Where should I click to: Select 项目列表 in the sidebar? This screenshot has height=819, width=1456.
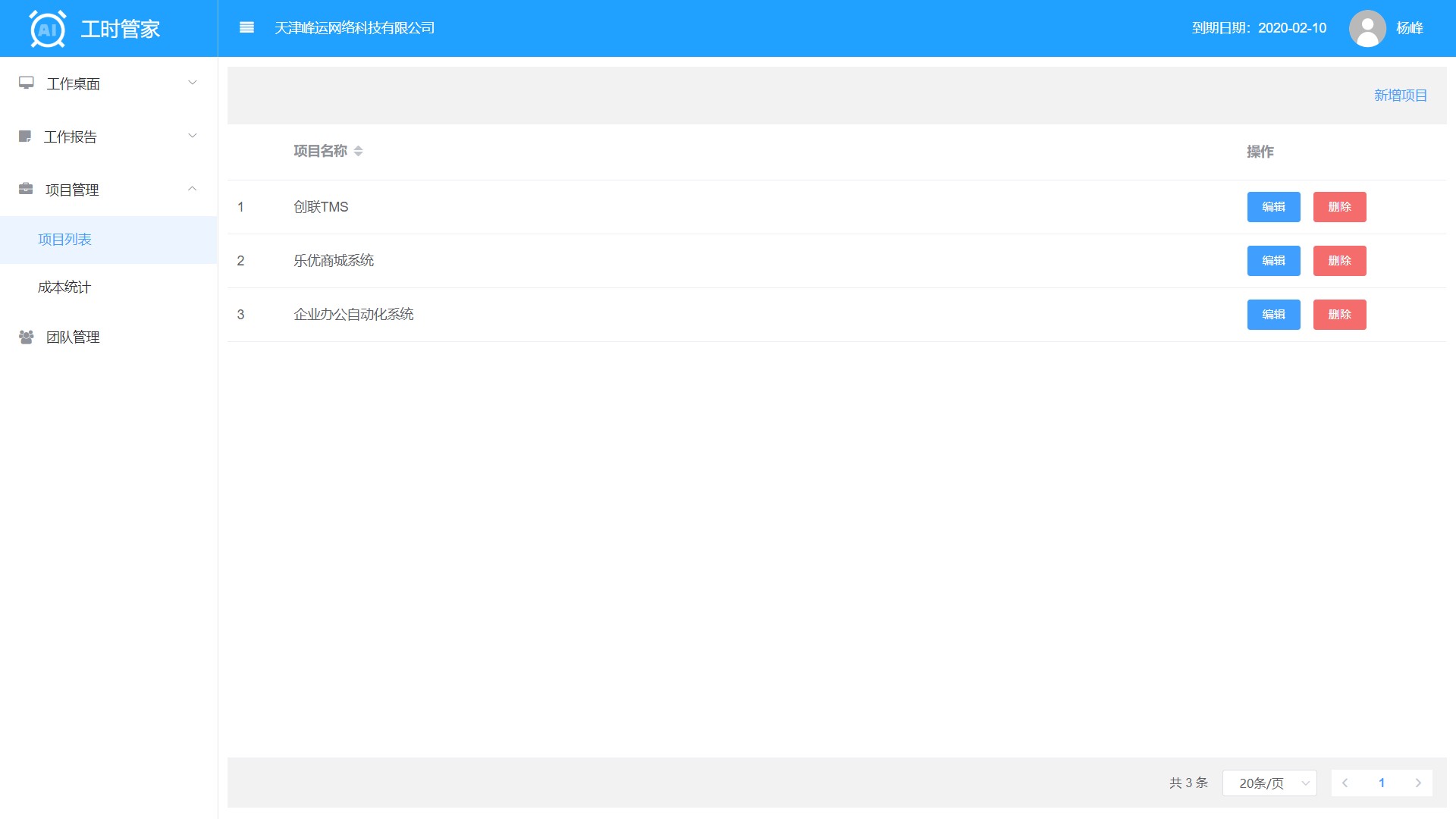[x=64, y=240]
